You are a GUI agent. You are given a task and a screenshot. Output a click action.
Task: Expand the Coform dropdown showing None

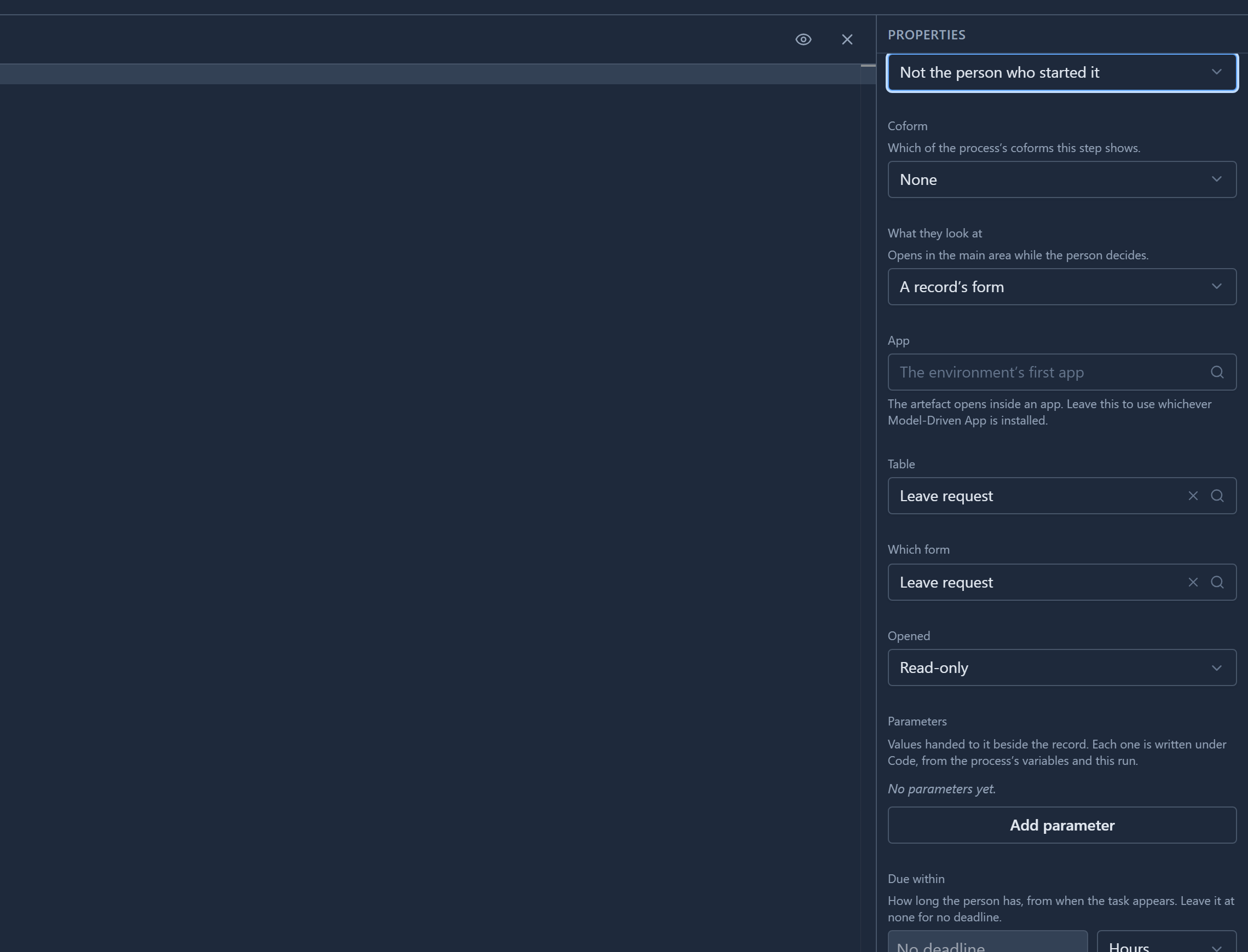click(x=1061, y=179)
